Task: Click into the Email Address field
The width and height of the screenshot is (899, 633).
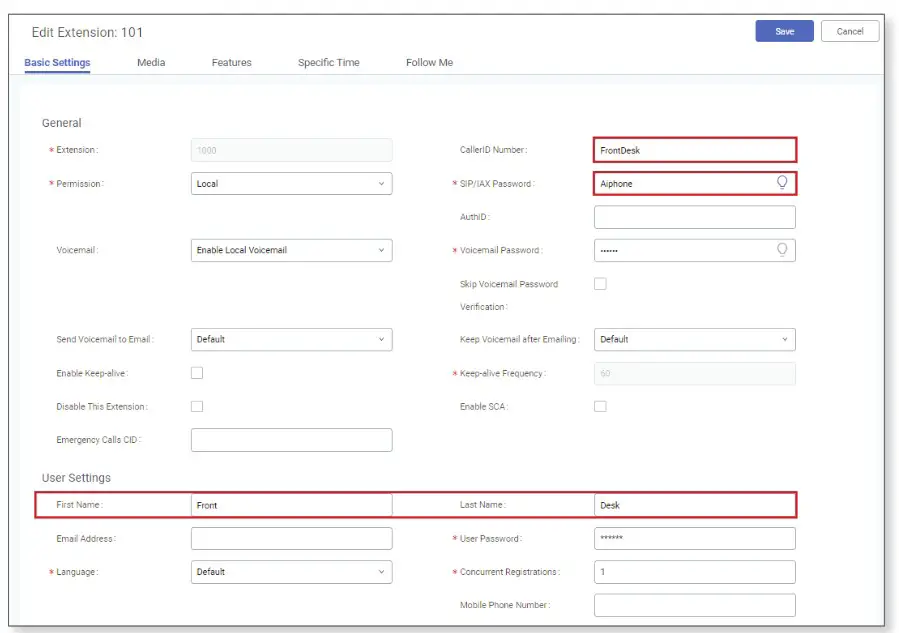Action: tap(291, 539)
